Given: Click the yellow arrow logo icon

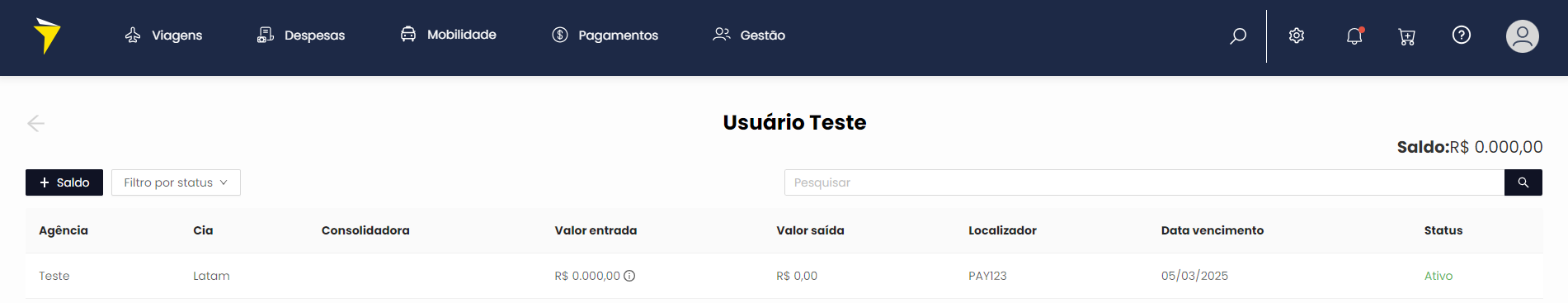Looking at the screenshot, I should tap(47, 36).
